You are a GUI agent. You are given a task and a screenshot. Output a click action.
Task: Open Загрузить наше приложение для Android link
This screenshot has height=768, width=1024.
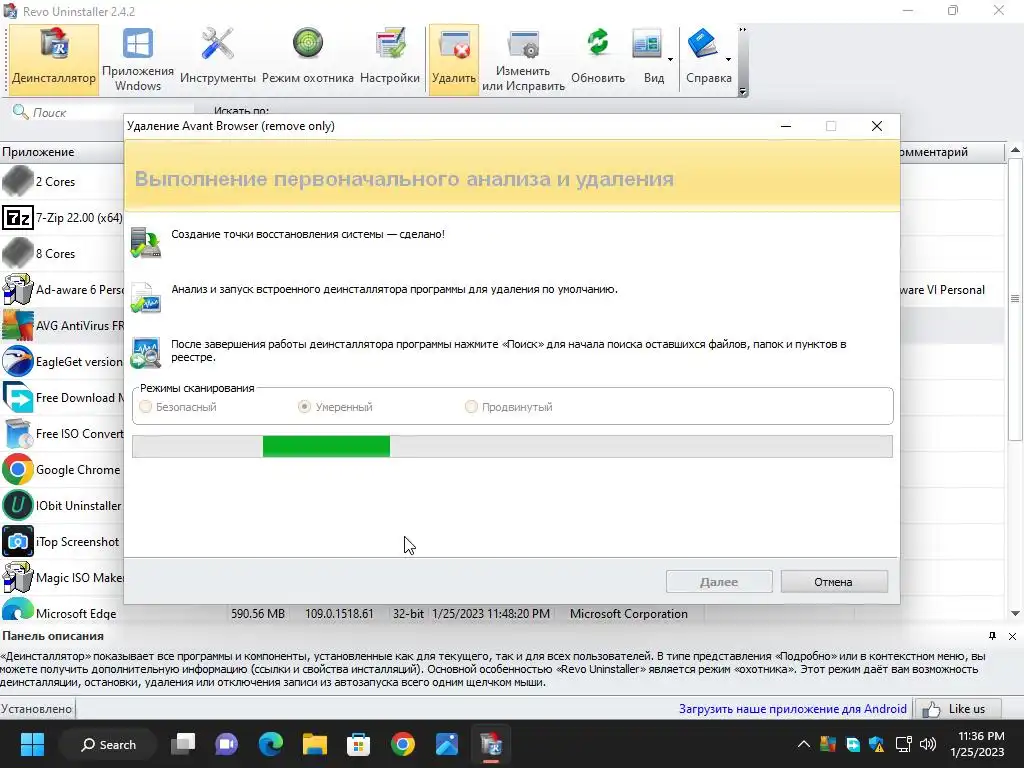pyautogui.click(x=792, y=709)
